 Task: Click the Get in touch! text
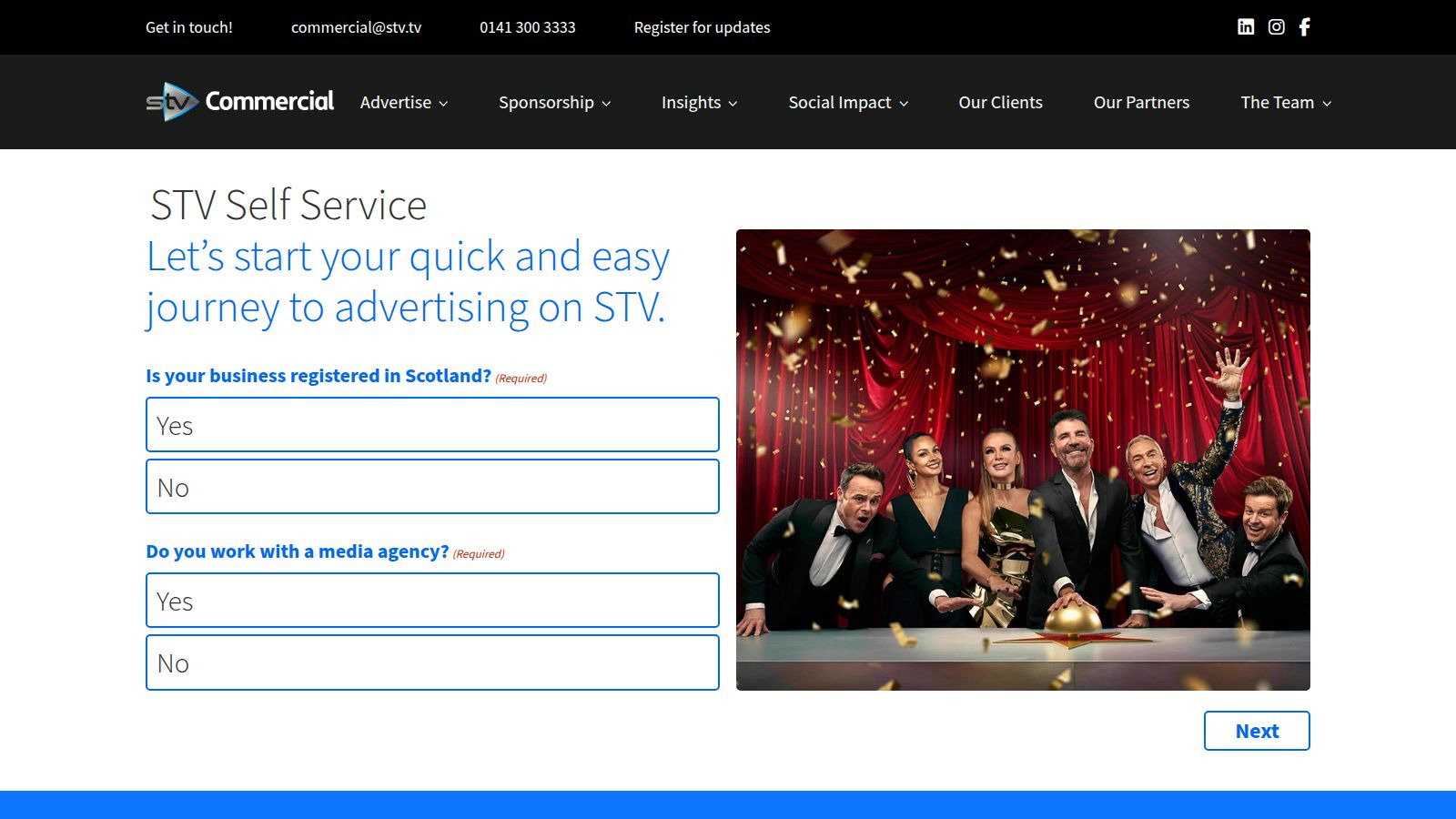[189, 27]
